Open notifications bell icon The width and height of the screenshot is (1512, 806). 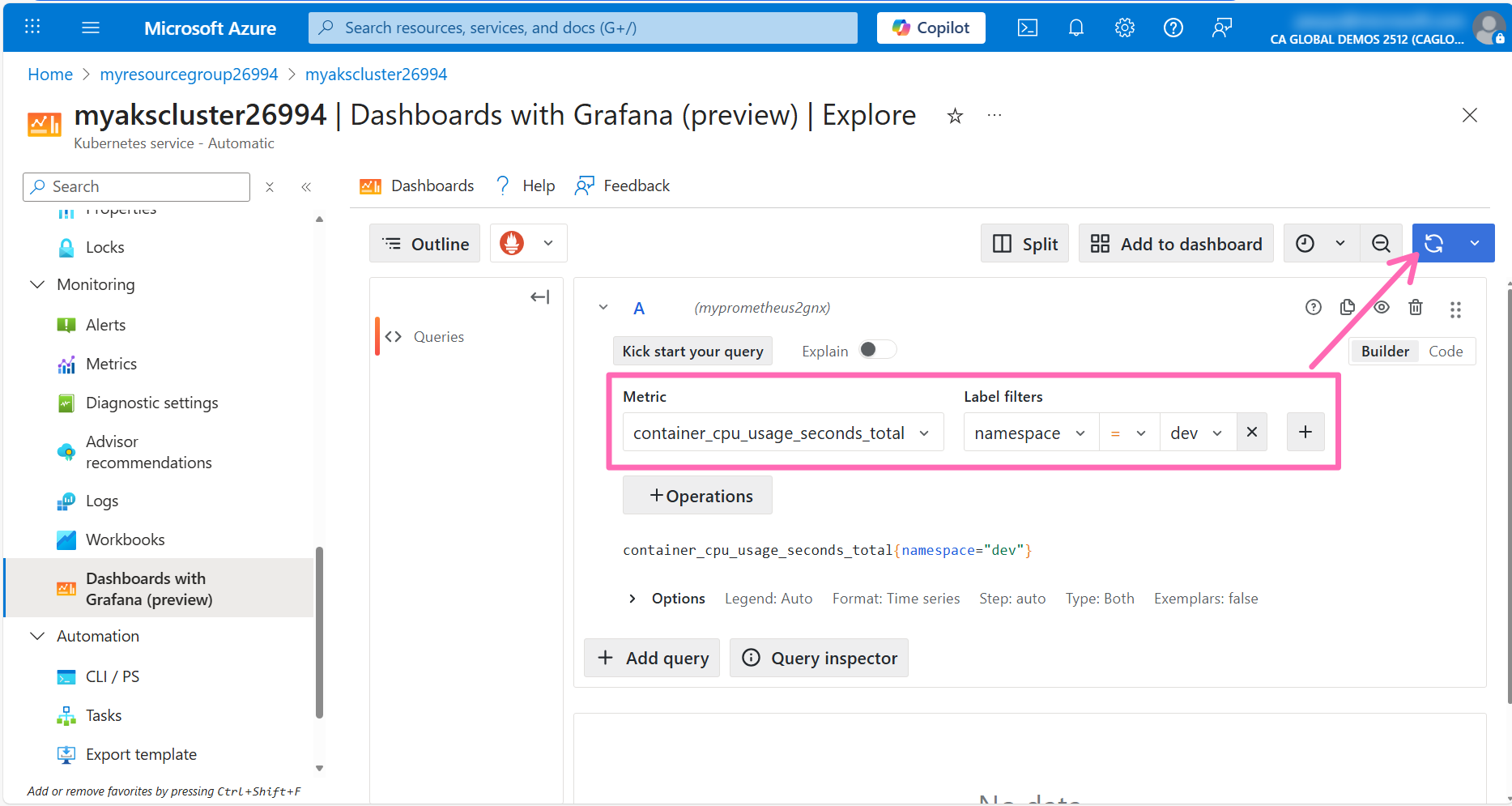[1075, 28]
